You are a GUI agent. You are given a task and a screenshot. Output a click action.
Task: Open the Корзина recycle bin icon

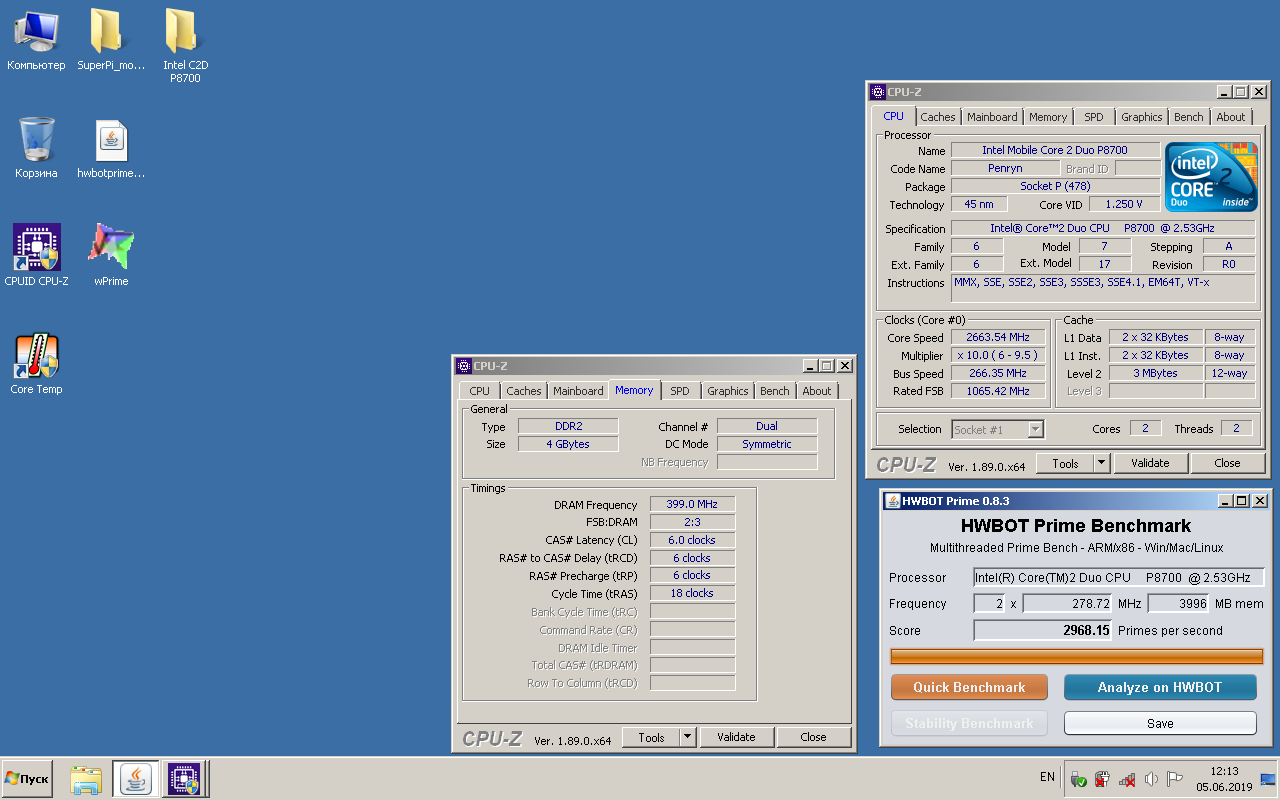click(36, 148)
